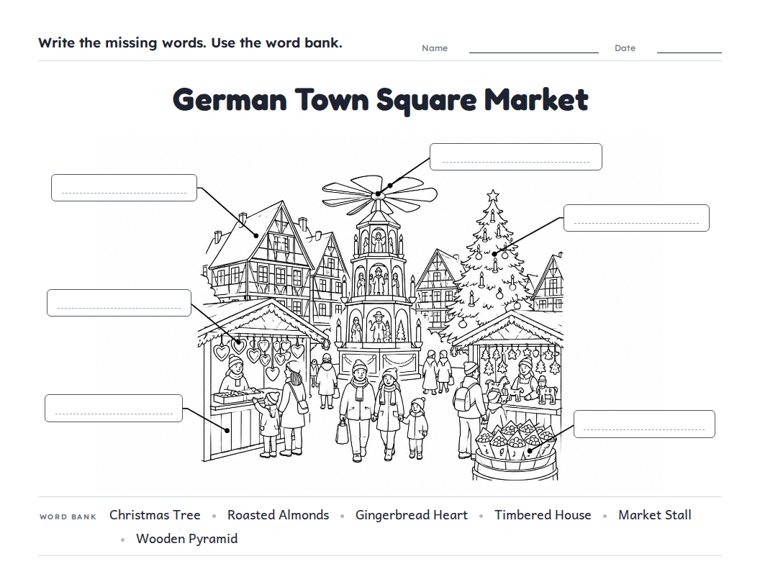Click 'Timbered House' in the word bank
Viewport: 760px width, 587px height.
pyautogui.click(x=543, y=515)
